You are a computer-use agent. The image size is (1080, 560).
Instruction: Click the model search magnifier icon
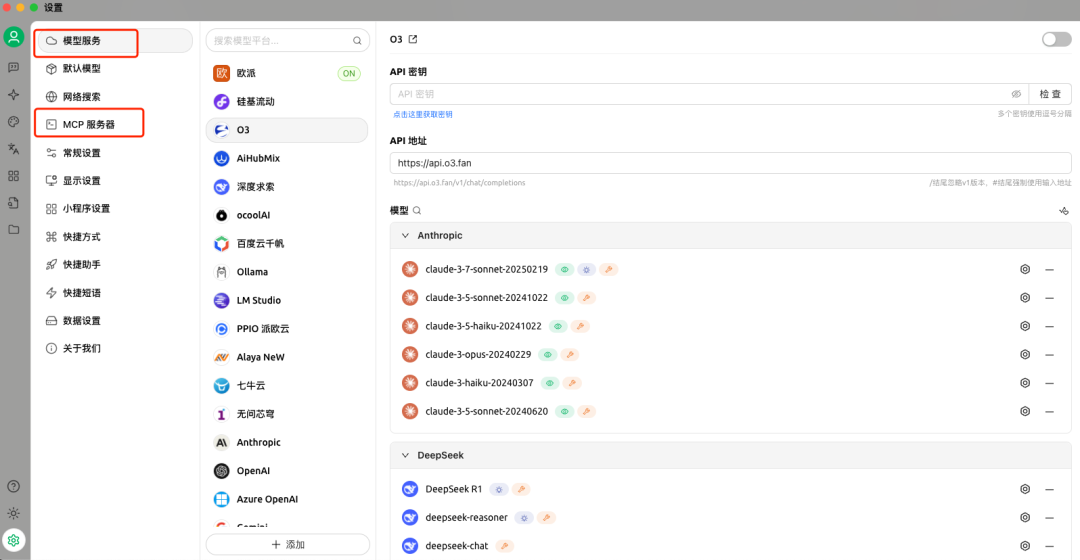[x=417, y=211]
